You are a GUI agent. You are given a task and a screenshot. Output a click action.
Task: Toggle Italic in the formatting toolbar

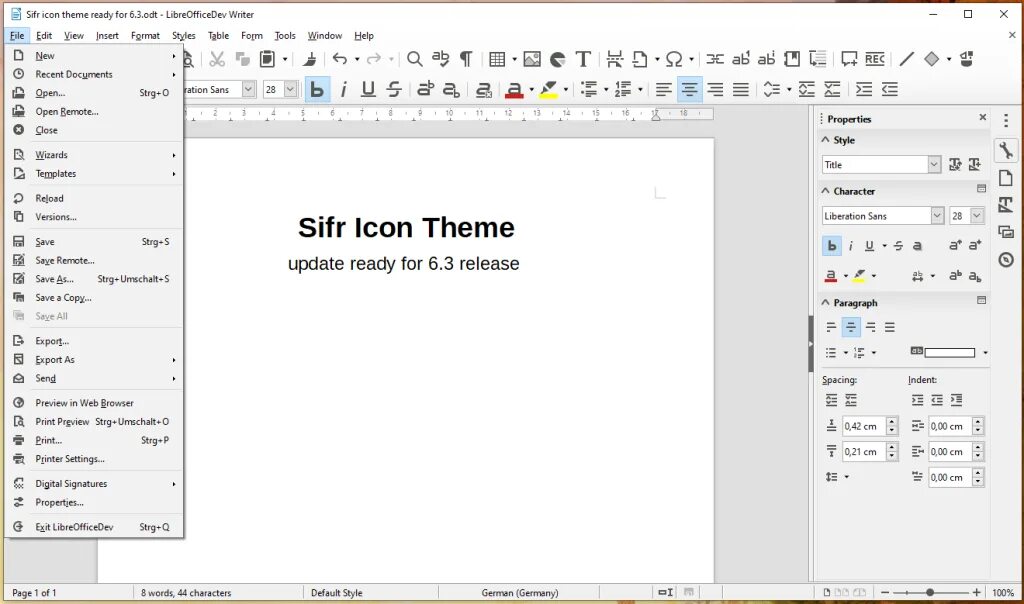click(x=344, y=89)
